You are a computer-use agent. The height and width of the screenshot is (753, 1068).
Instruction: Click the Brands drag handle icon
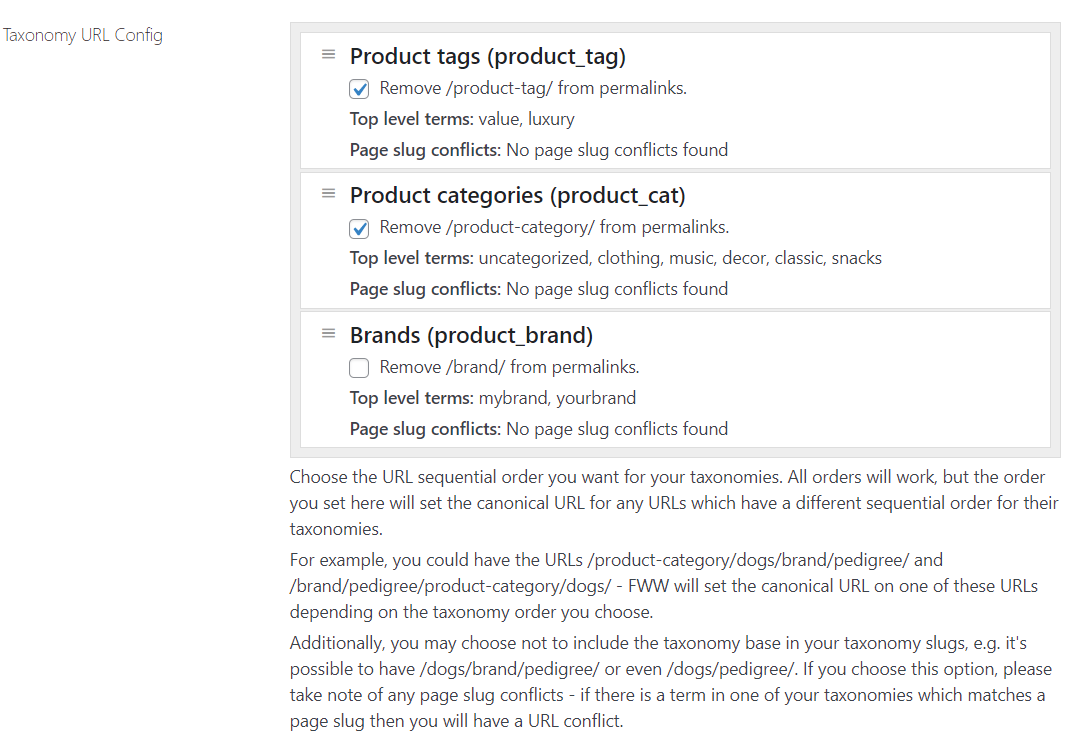(328, 334)
